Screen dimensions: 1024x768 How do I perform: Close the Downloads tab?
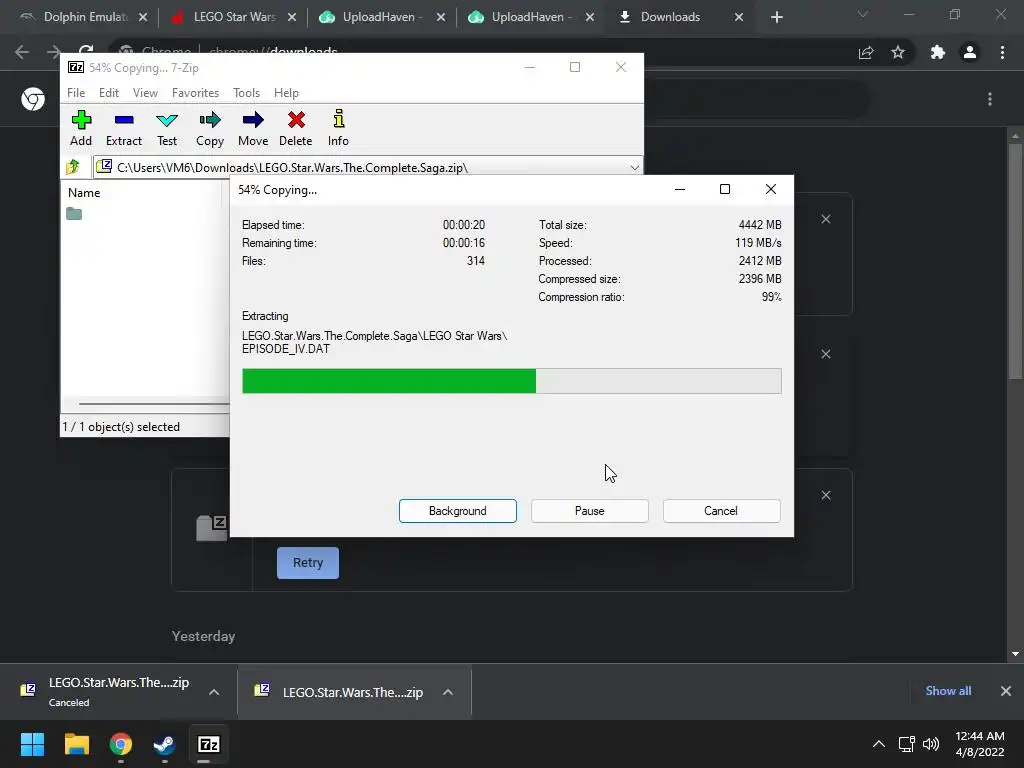(x=739, y=17)
